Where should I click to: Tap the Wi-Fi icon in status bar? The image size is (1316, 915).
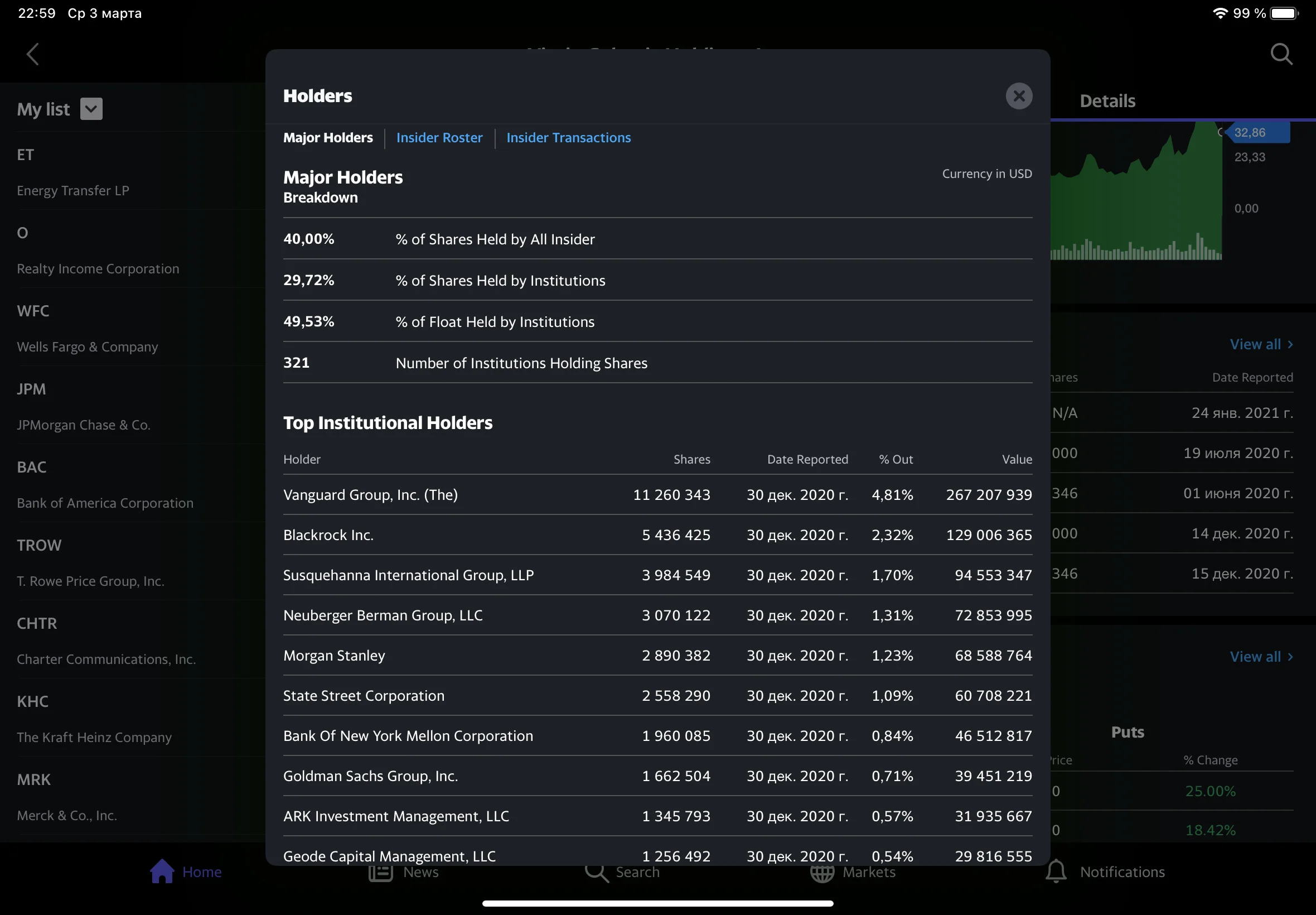[1220, 13]
